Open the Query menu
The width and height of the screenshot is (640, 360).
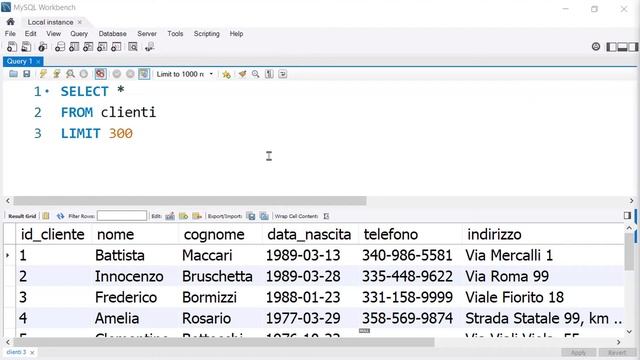pyautogui.click(x=79, y=33)
